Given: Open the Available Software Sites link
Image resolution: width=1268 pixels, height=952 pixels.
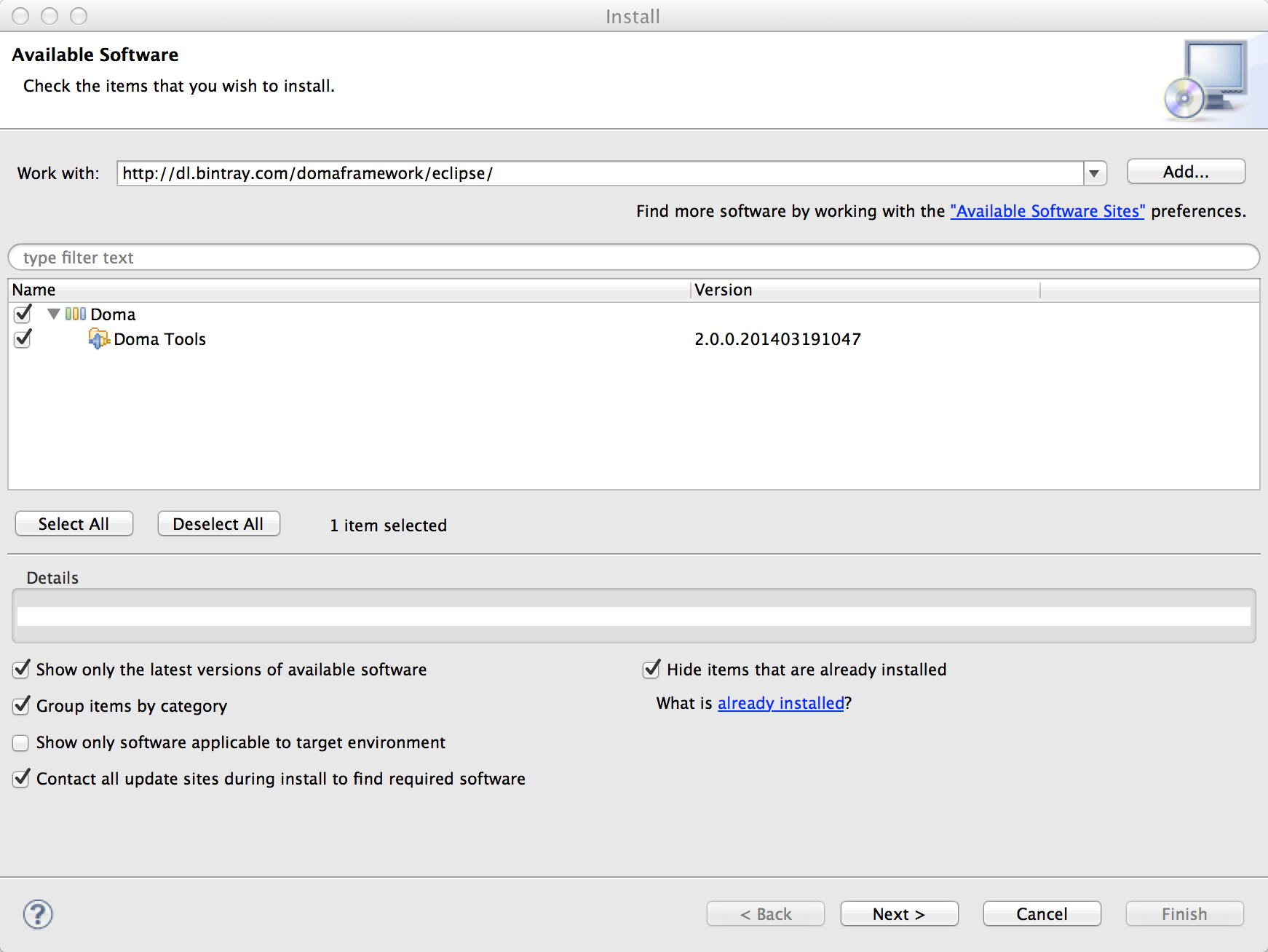Looking at the screenshot, I should [x=1047, y=211].
